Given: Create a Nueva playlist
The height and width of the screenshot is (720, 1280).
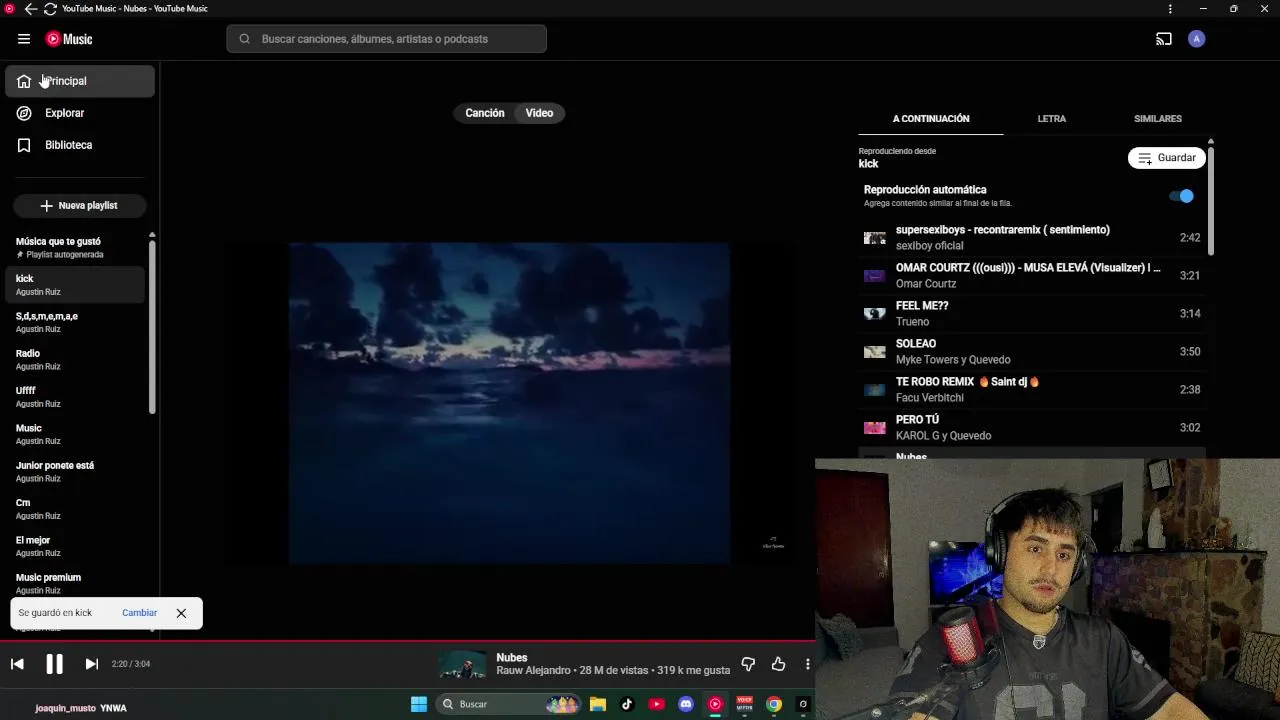Looking at the screenshot, I should point(79,205).
